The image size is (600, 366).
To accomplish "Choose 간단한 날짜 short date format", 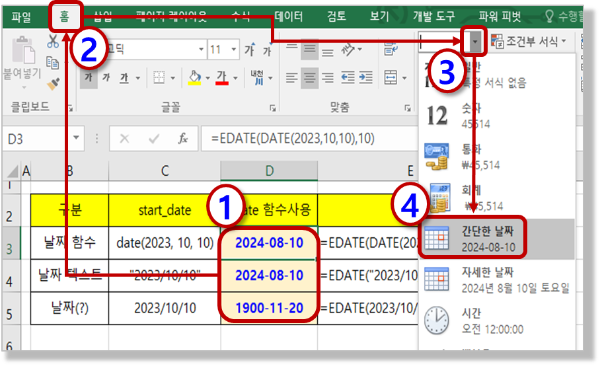I will pos(497,239).
